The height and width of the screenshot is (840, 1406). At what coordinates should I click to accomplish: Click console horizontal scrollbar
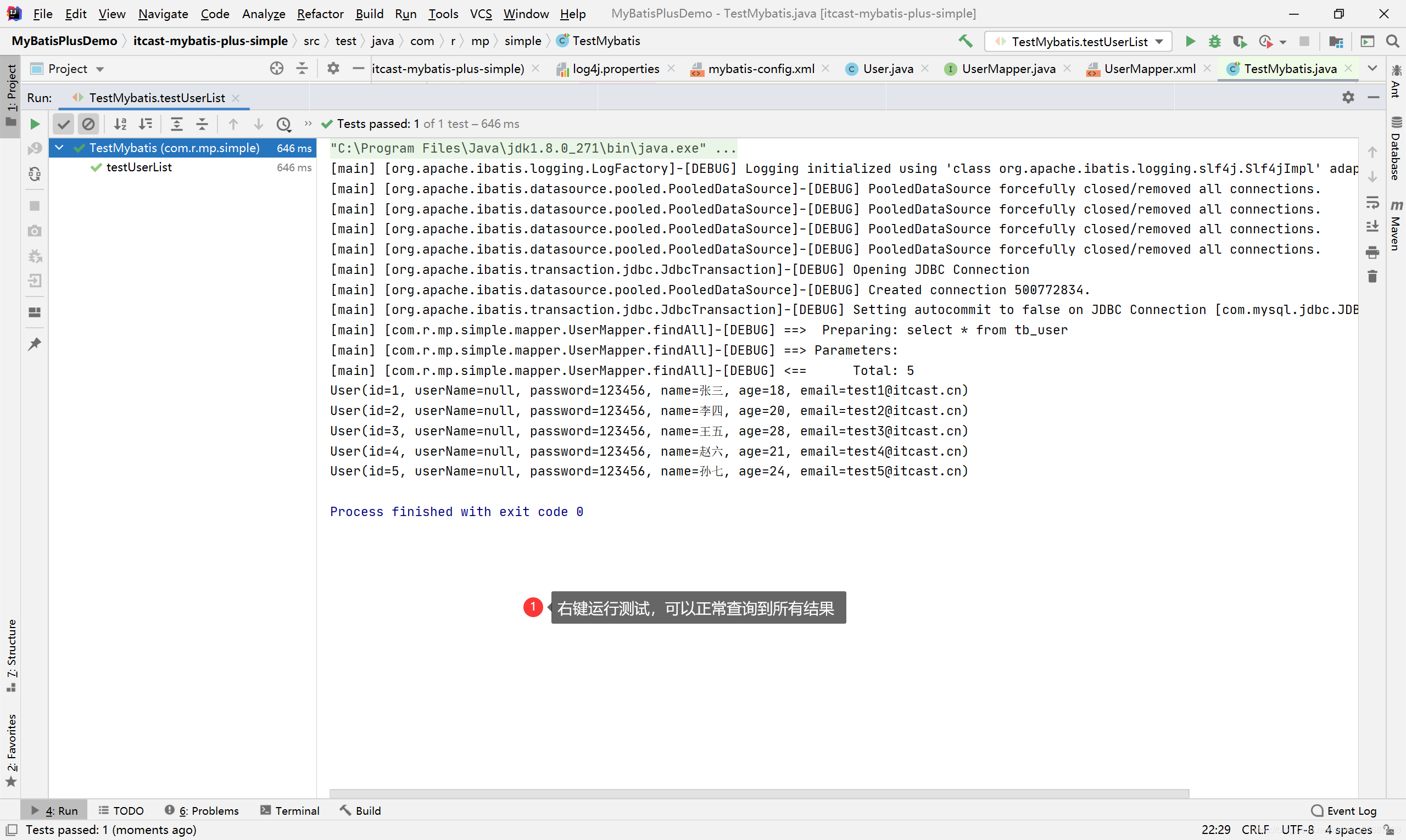coord(759,793)
